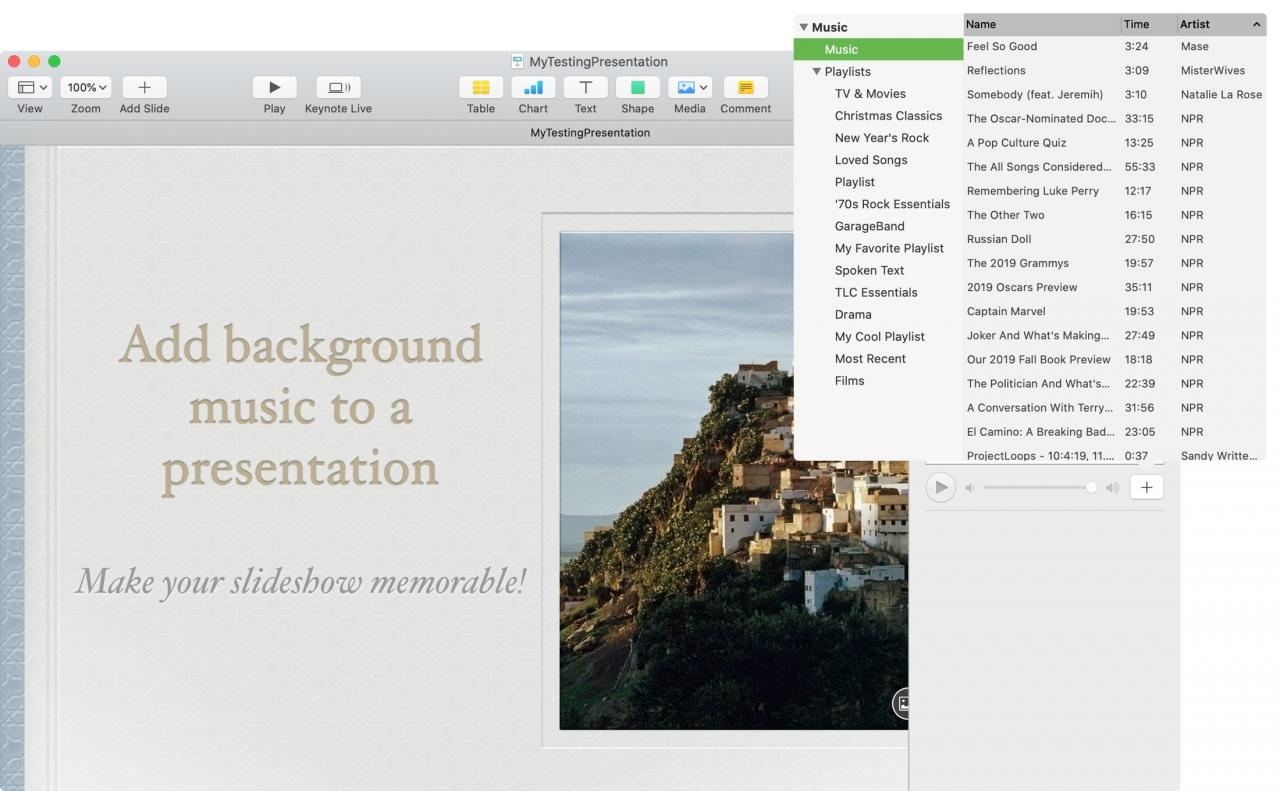Click the Keynote document title icon
The height and width of the screenshot is (791, 1280).
pyautogui.click(x=517, y=61)
